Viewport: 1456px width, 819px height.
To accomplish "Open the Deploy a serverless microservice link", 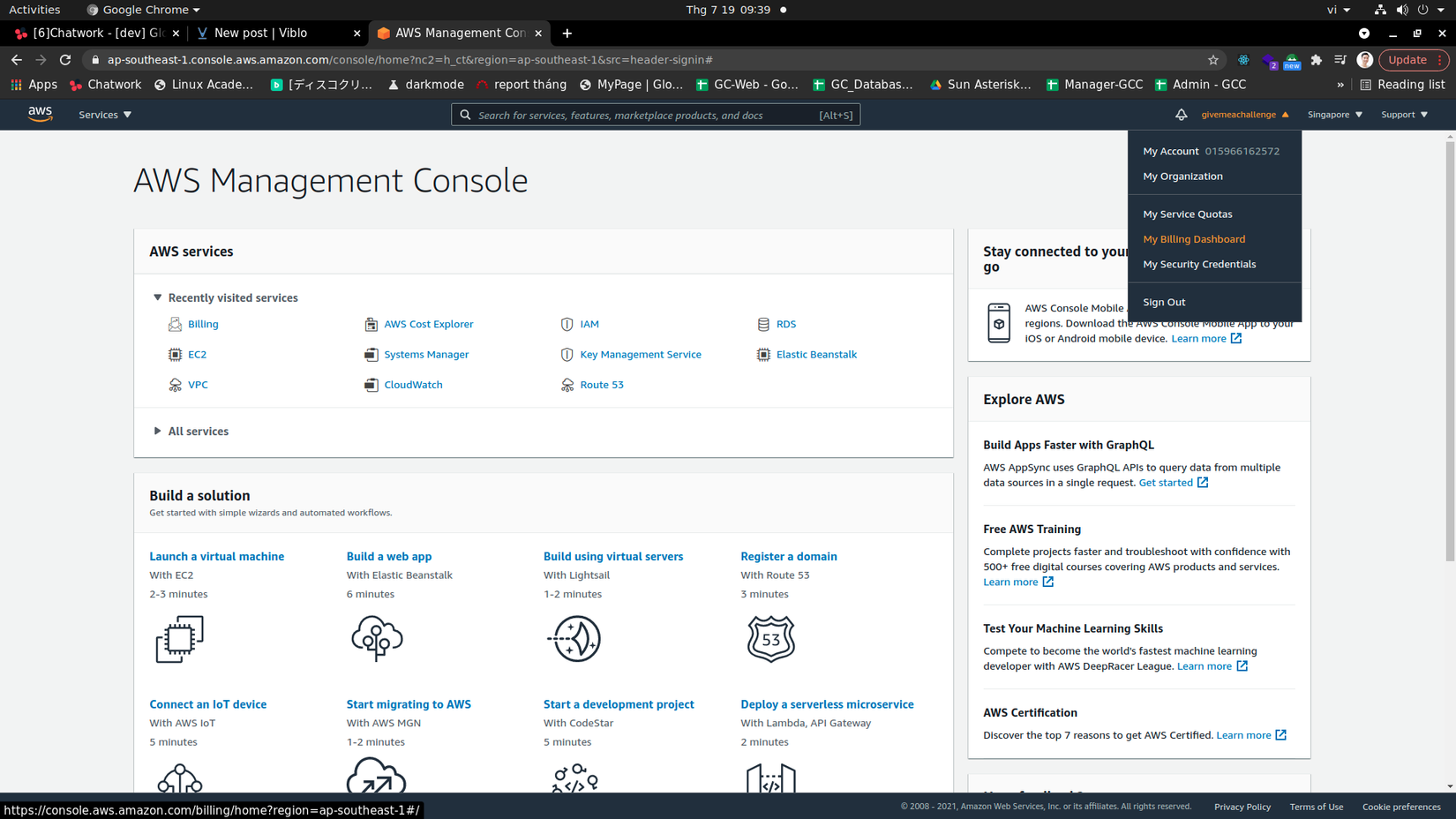I will [827, 704].
